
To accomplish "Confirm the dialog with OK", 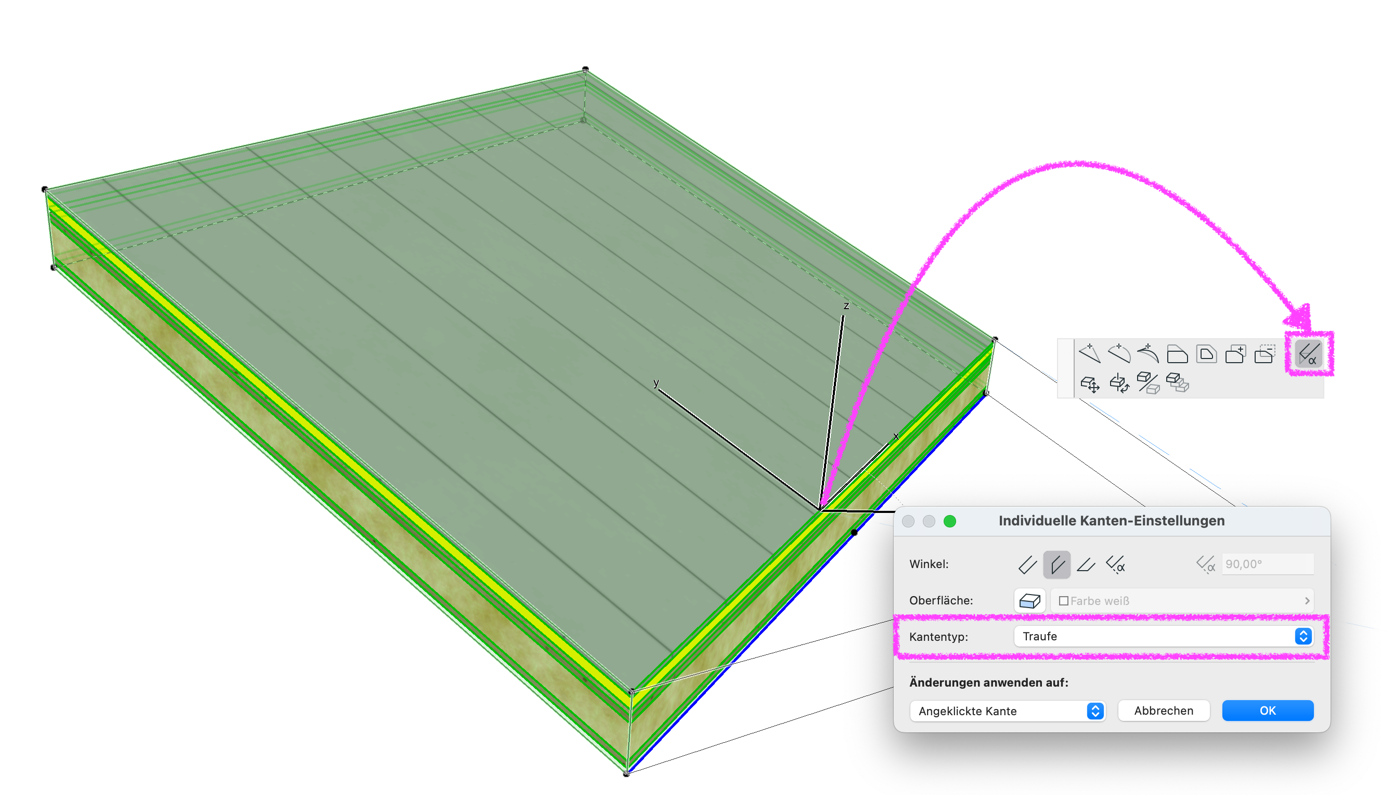I will pos(1267,711).
